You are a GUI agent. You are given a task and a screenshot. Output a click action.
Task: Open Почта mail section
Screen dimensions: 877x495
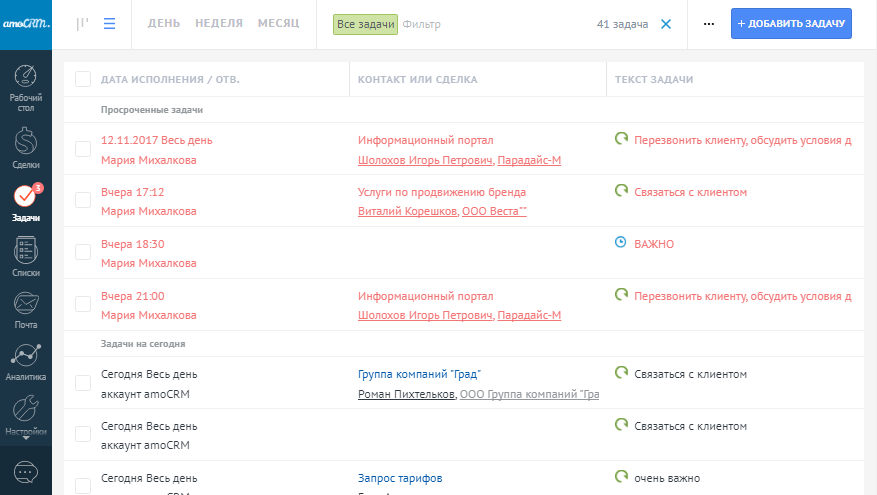pos(26,310)
